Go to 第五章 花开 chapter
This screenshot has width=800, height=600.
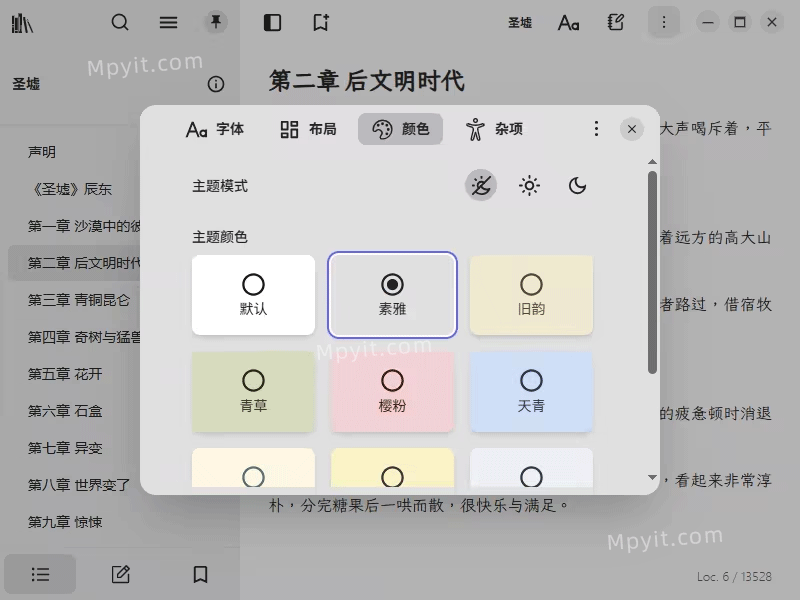point(65,374)
